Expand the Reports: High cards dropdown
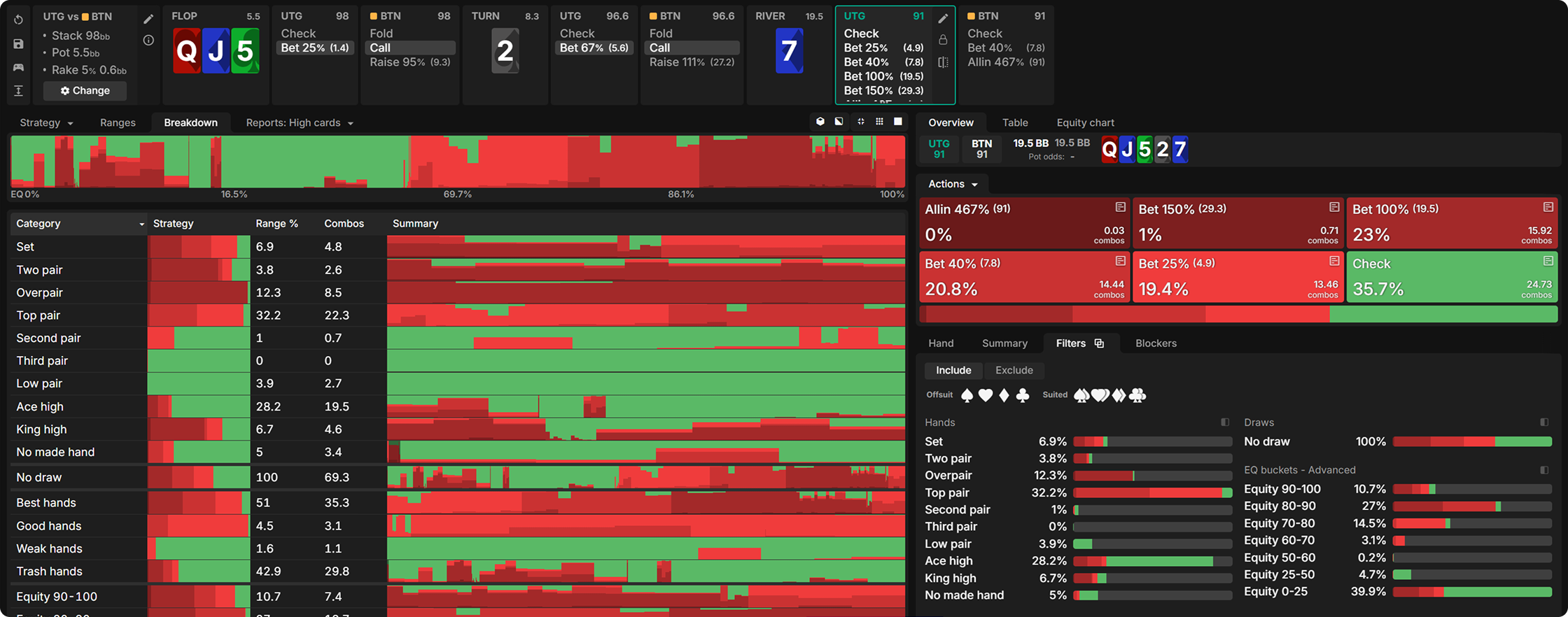1568x617 pixels. pos(300,122)
